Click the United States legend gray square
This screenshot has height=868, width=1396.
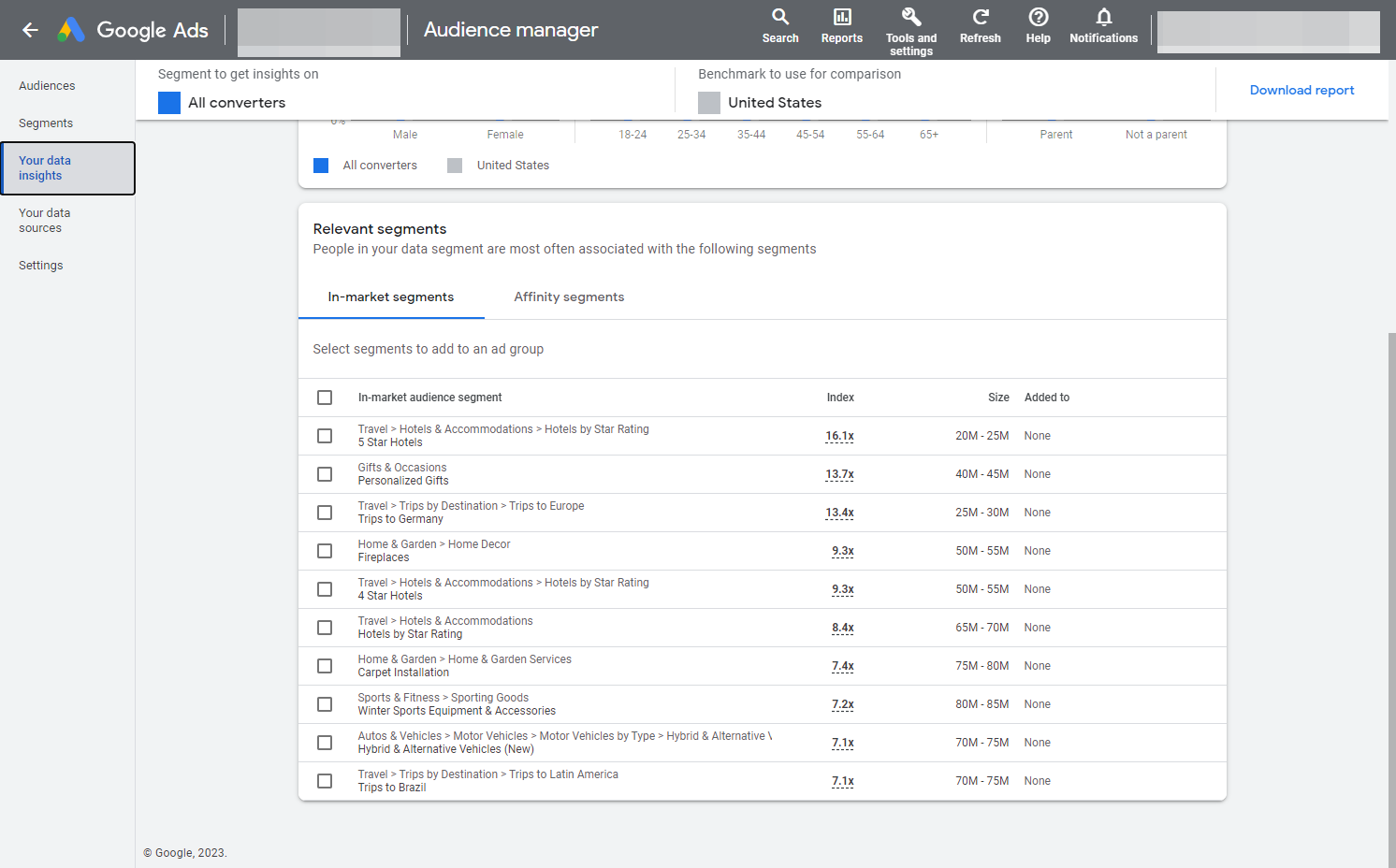(x=455, y=166)
